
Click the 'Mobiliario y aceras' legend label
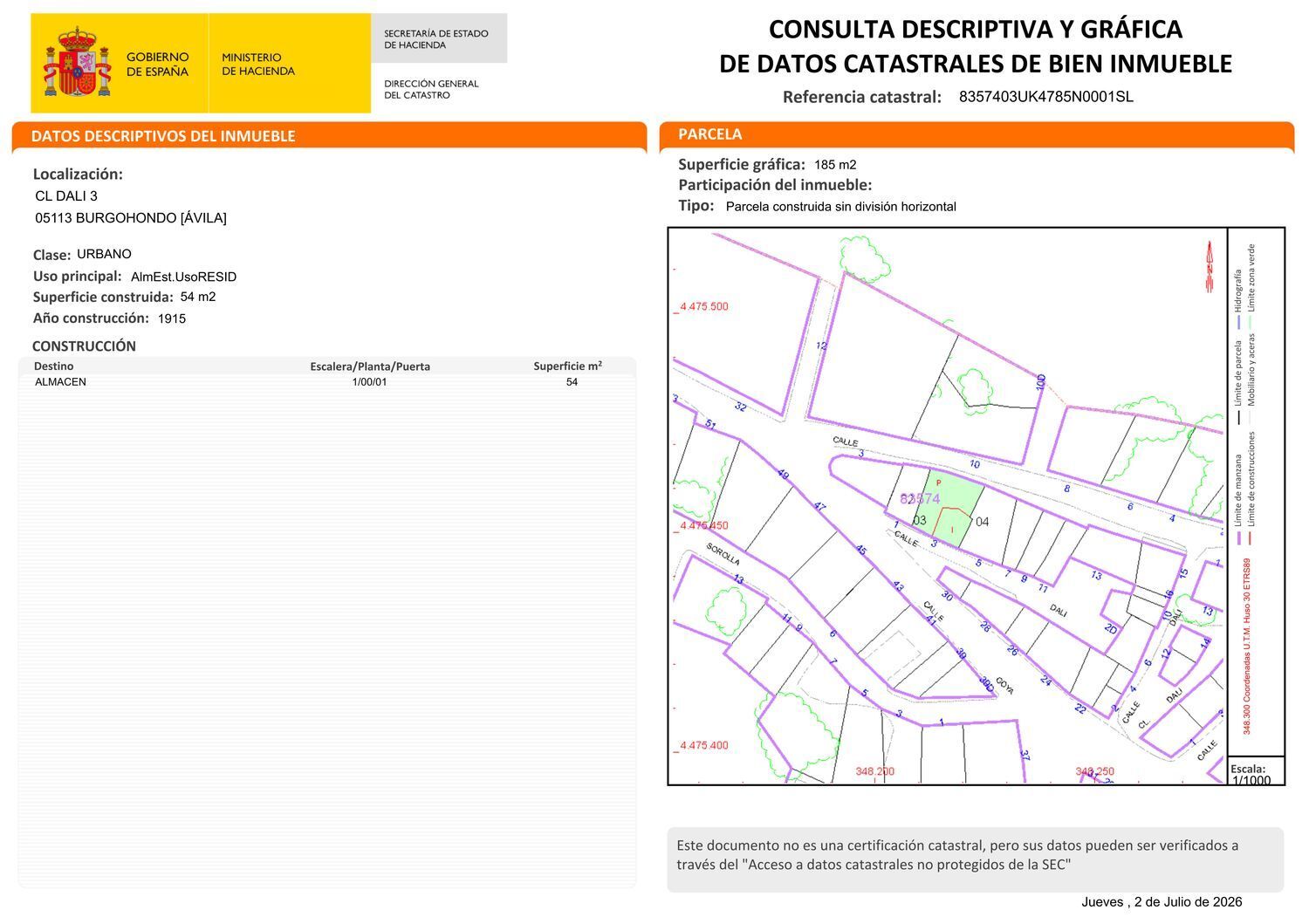[x=1251, y=370]
